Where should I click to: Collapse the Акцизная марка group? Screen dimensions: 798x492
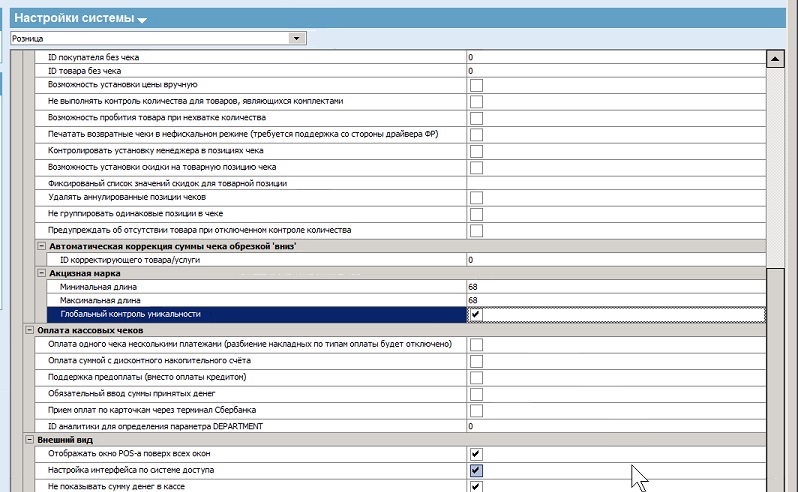coord(42,273)
